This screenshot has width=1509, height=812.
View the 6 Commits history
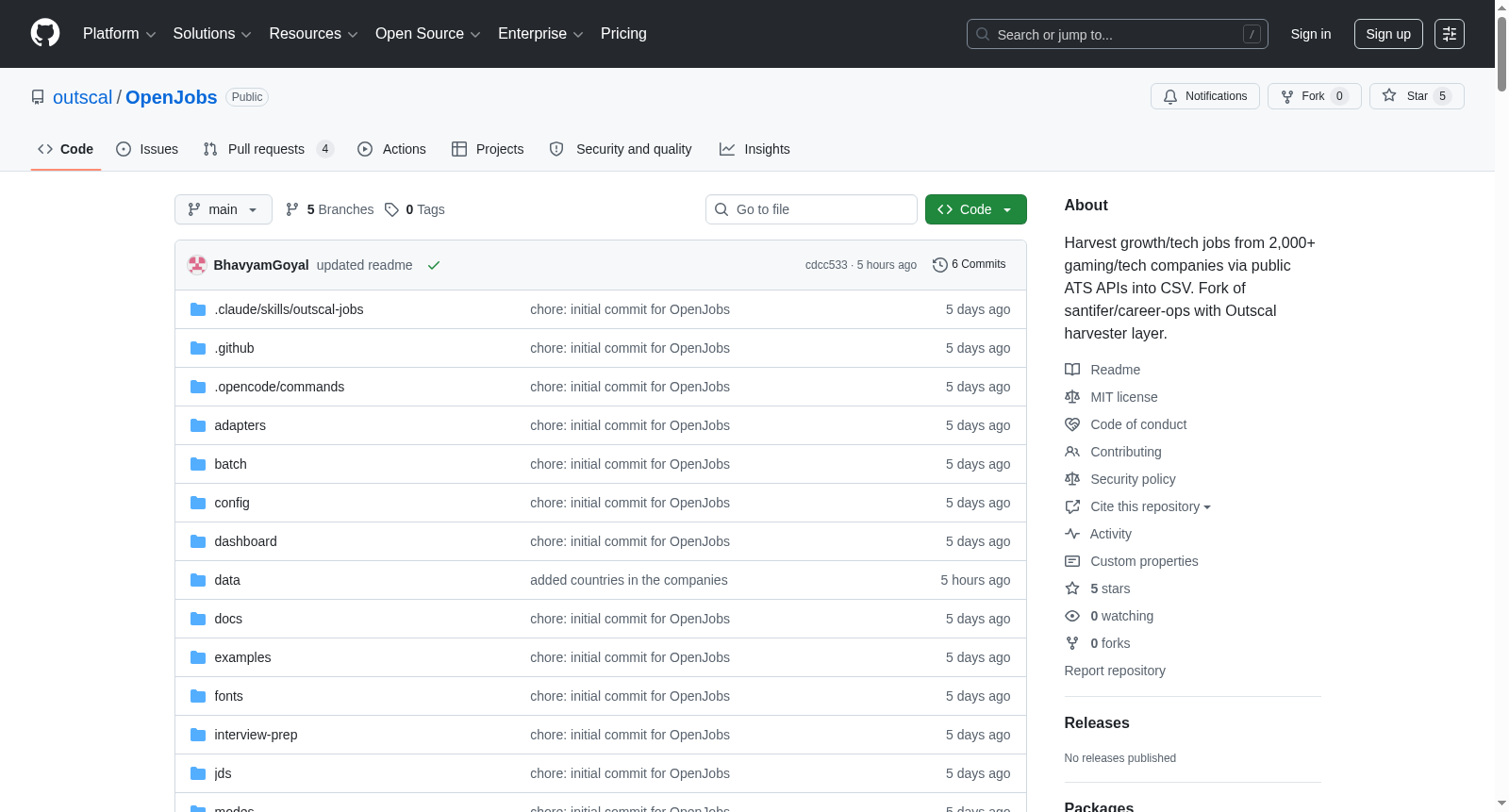969,265
